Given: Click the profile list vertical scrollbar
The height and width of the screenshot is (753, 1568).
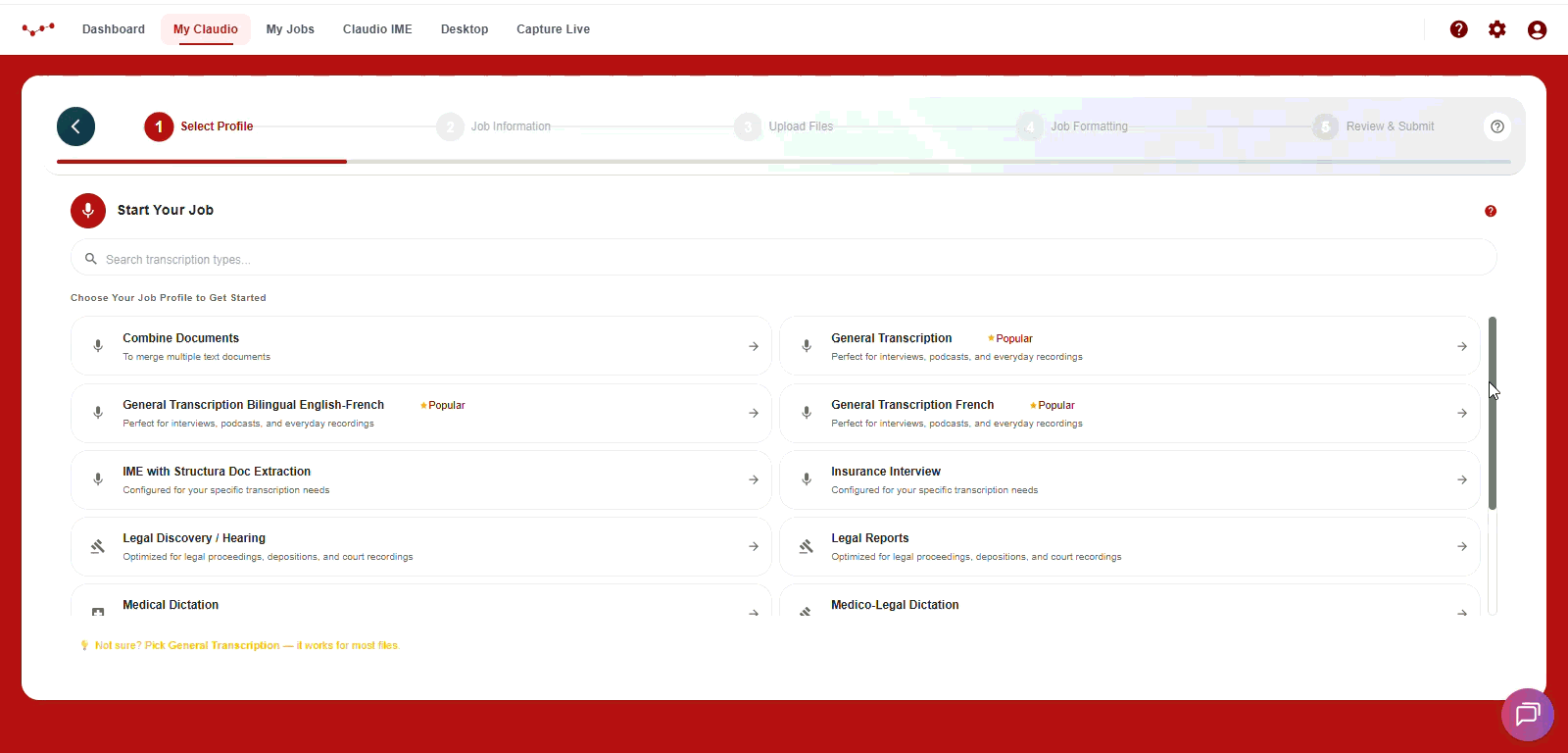Looking at the screenshot, I should tap(1493, 413).
